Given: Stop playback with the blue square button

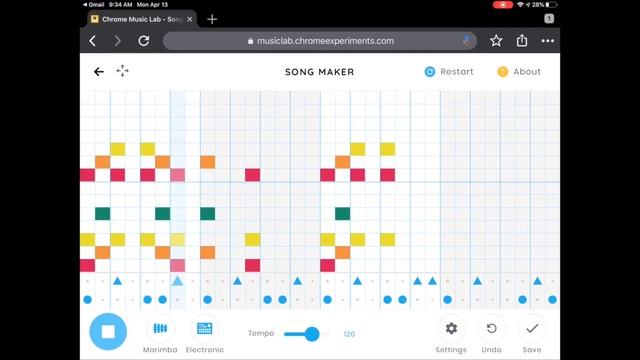Looking at the screenshot, I should [x=108, y=331].
